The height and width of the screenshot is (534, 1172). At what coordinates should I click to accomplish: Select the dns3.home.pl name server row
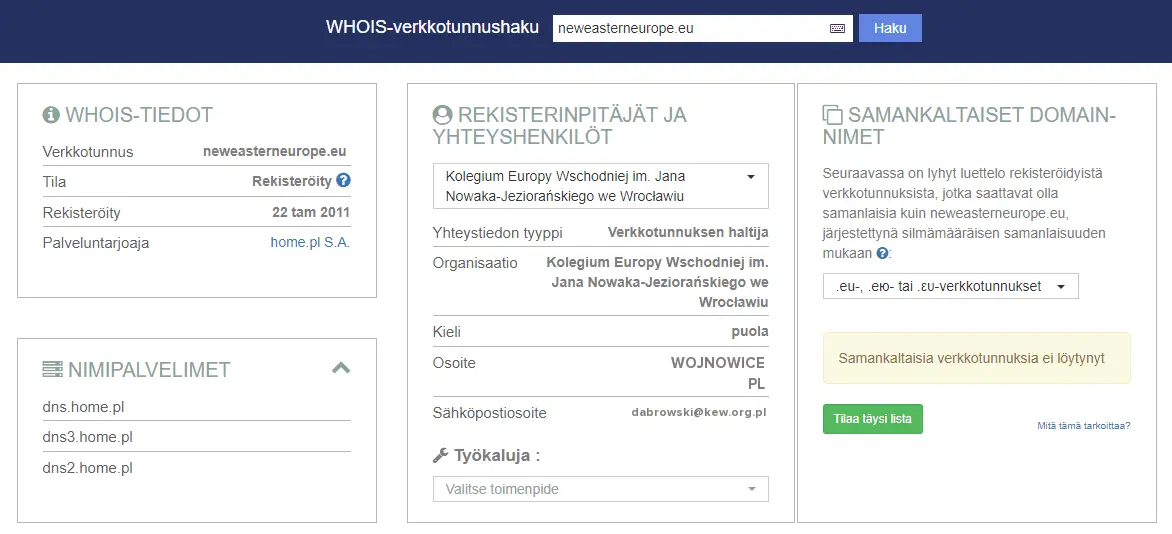pyautogui.click(x=197, y=437)
